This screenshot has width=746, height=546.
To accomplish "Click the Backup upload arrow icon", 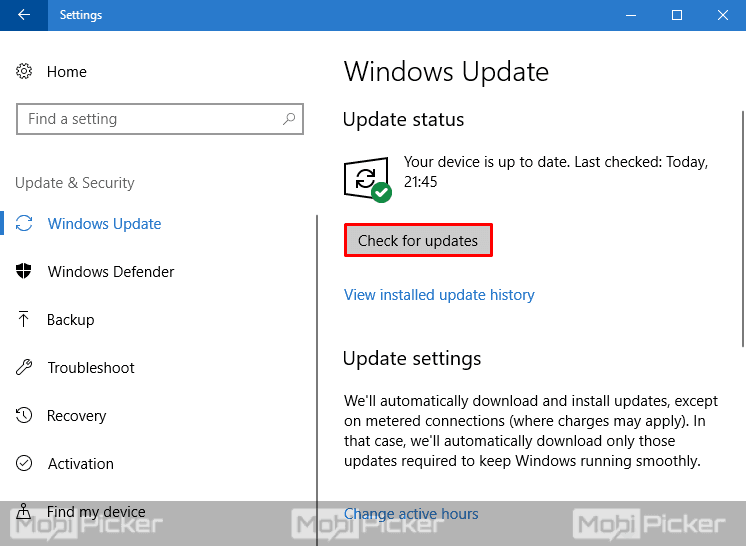I will click(23, 319).
